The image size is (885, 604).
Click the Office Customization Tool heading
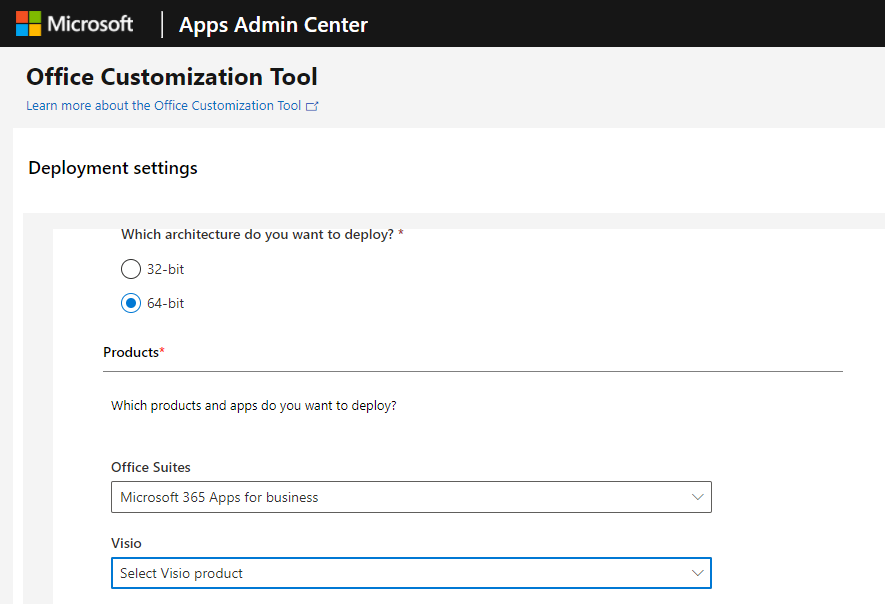coord(172,77)
